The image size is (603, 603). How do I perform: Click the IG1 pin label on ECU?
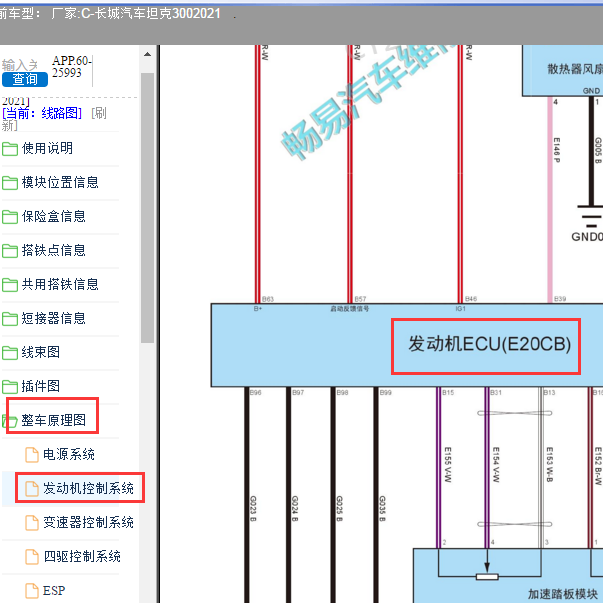tap(460, 308)
